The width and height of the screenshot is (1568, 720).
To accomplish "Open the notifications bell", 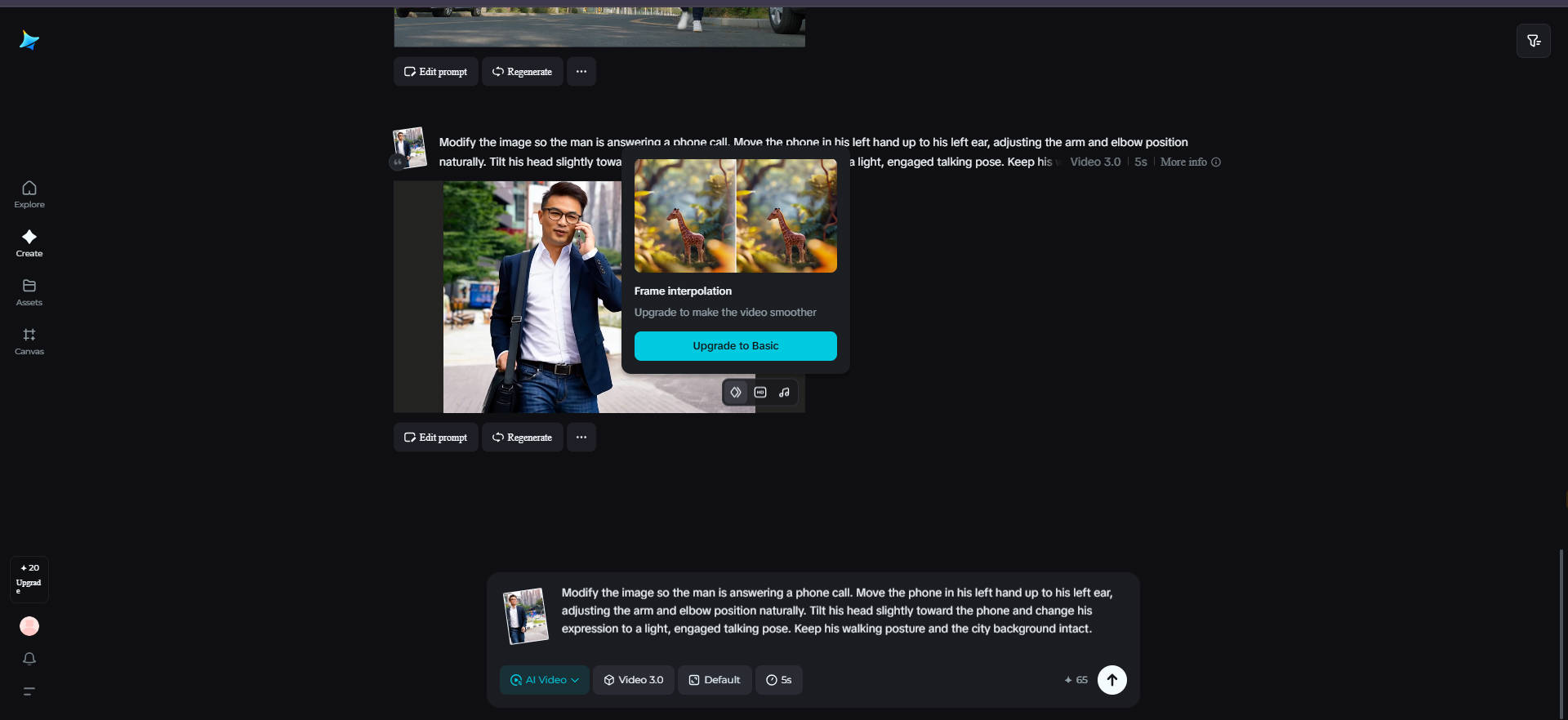I will [29, 659].
